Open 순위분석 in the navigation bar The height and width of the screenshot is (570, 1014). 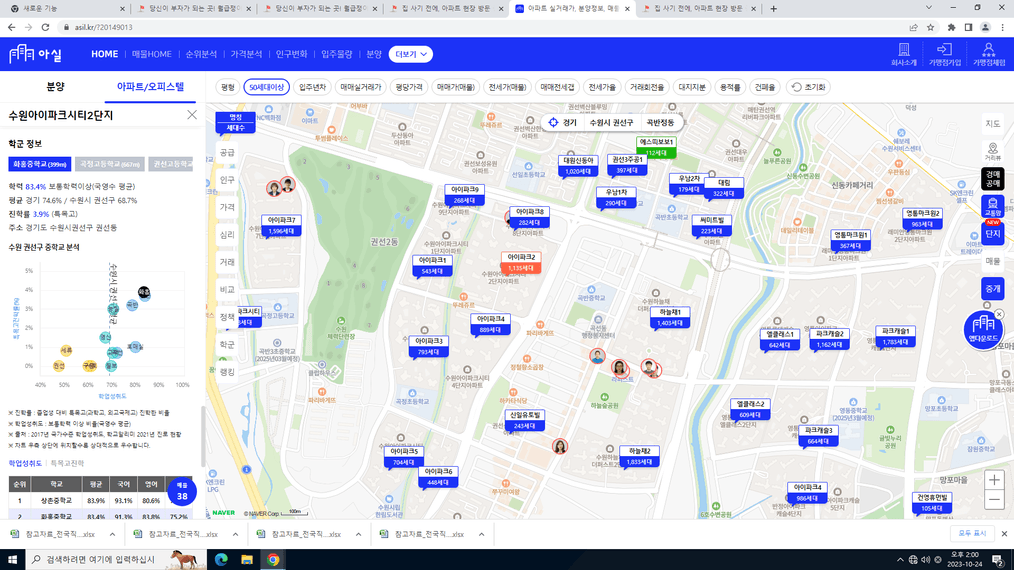click(201, 54)
